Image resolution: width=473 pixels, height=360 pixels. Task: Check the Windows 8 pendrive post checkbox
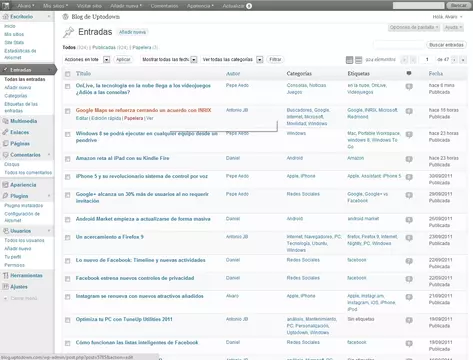click(68, 134)
